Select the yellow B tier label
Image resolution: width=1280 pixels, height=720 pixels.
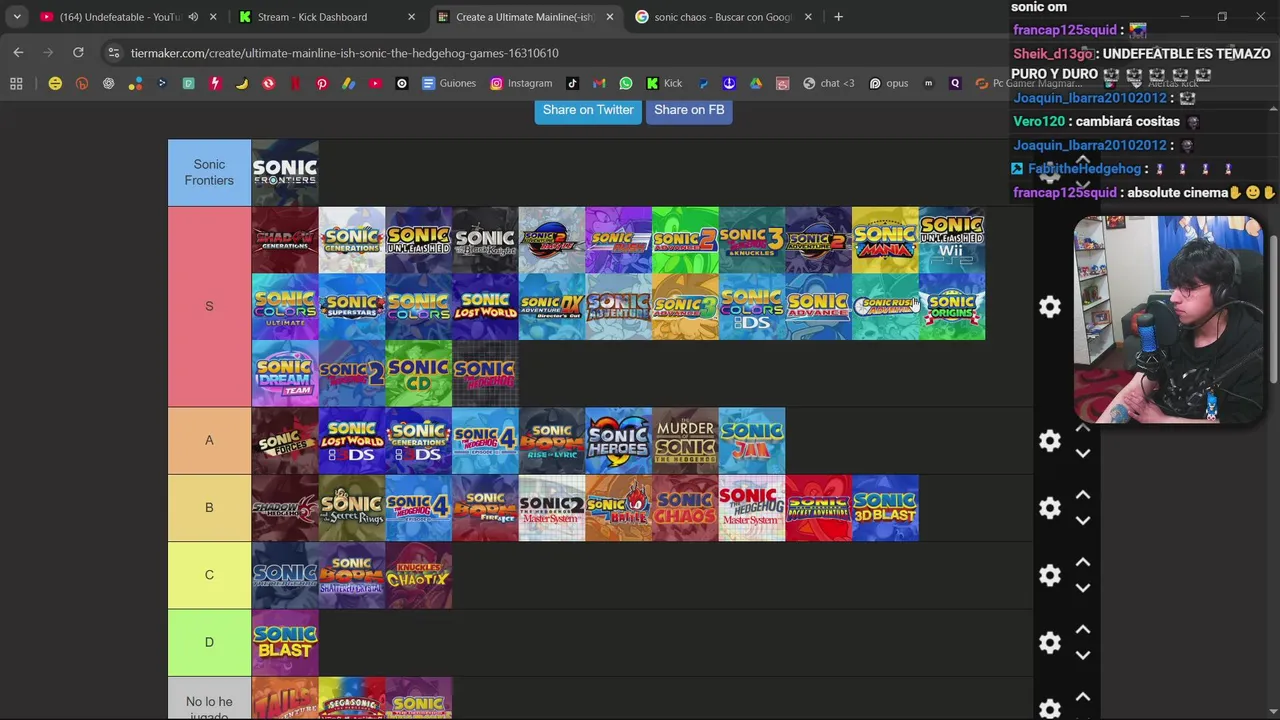pos(209,507)
